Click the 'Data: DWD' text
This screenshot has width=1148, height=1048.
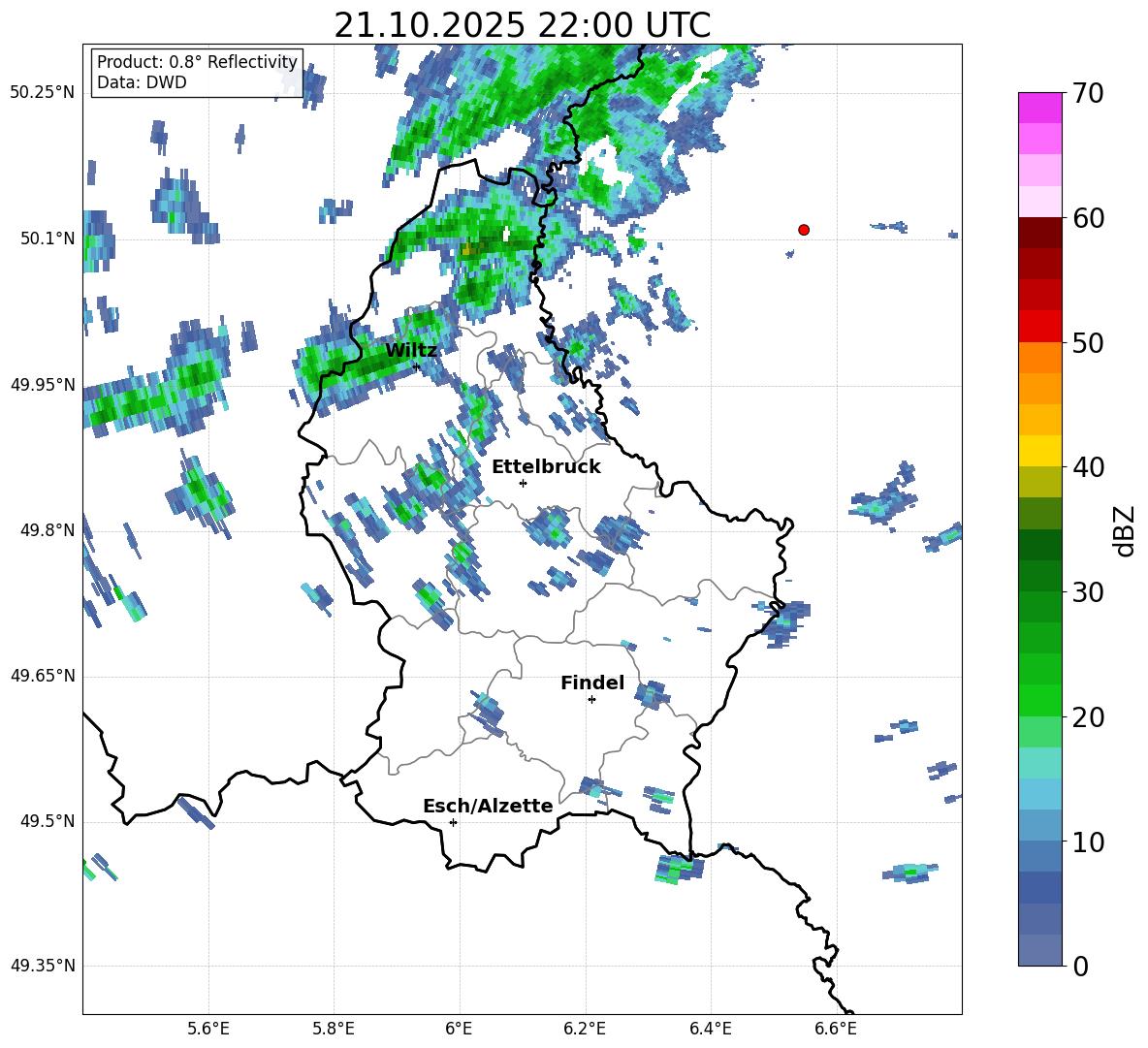pos(142,82)
